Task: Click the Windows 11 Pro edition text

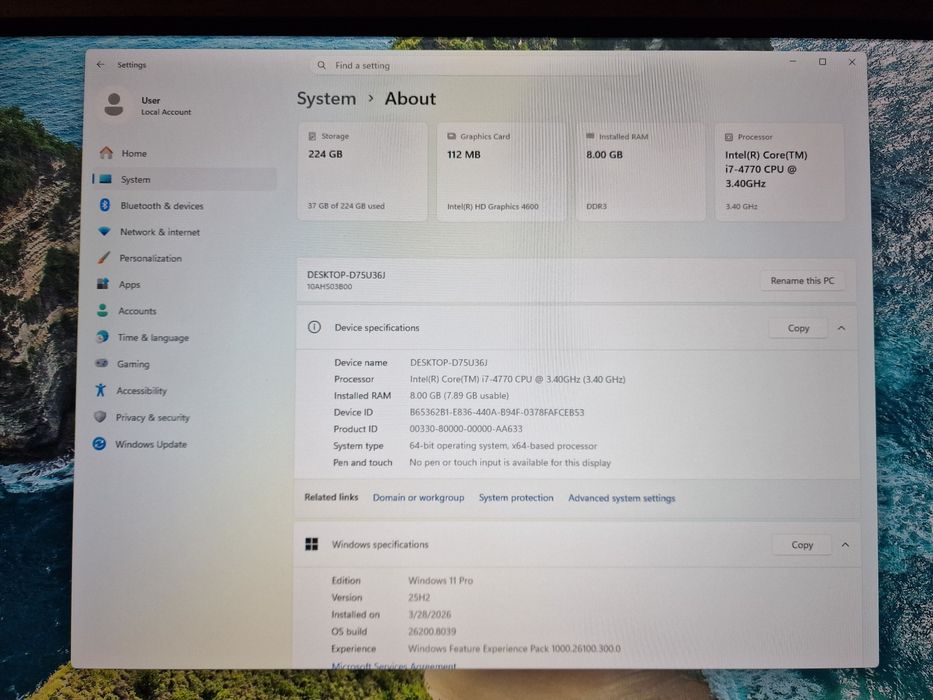Action: pyautogui.click(x=440, y=580)
